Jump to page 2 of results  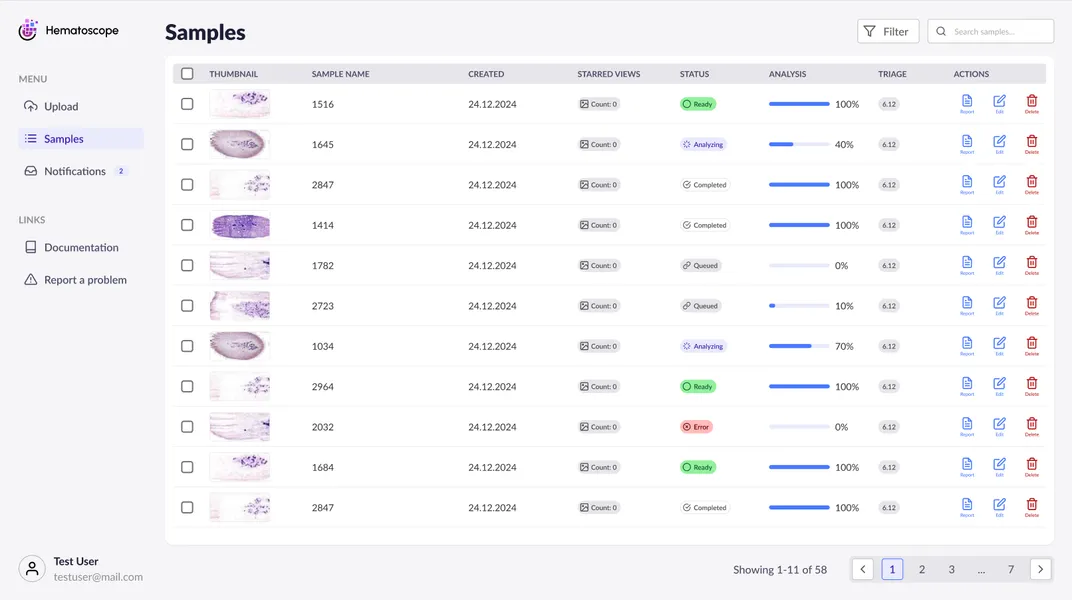(x=922, y=569)
